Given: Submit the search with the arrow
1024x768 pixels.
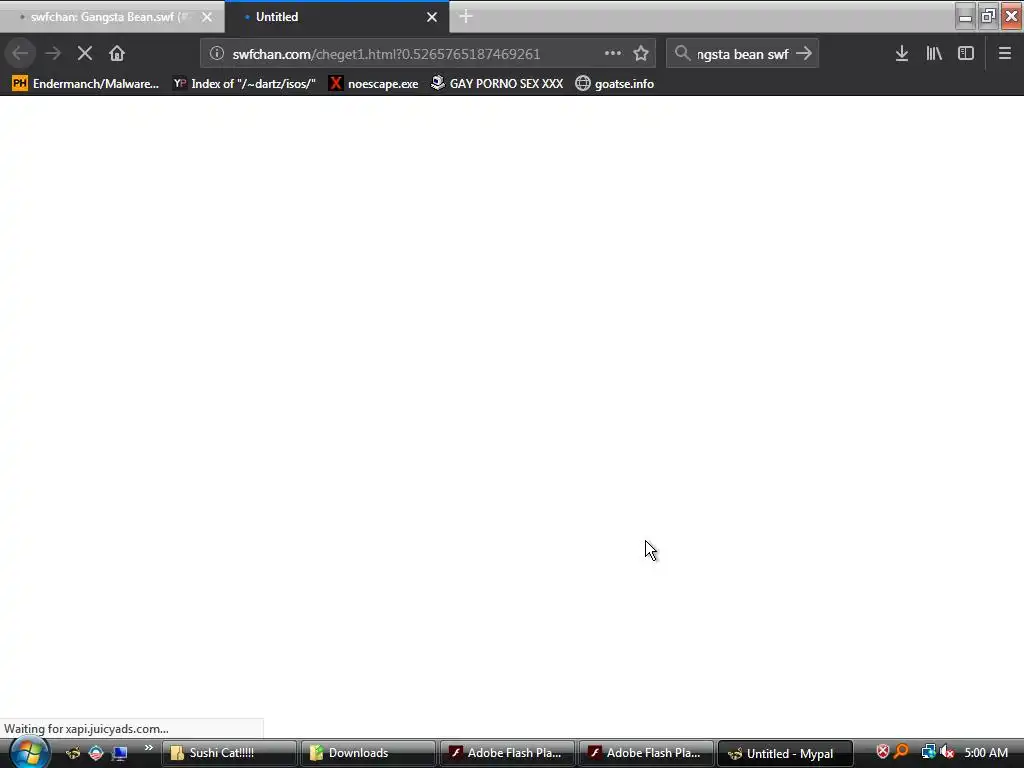Looking at the screenshot, I should coord(804,54).
